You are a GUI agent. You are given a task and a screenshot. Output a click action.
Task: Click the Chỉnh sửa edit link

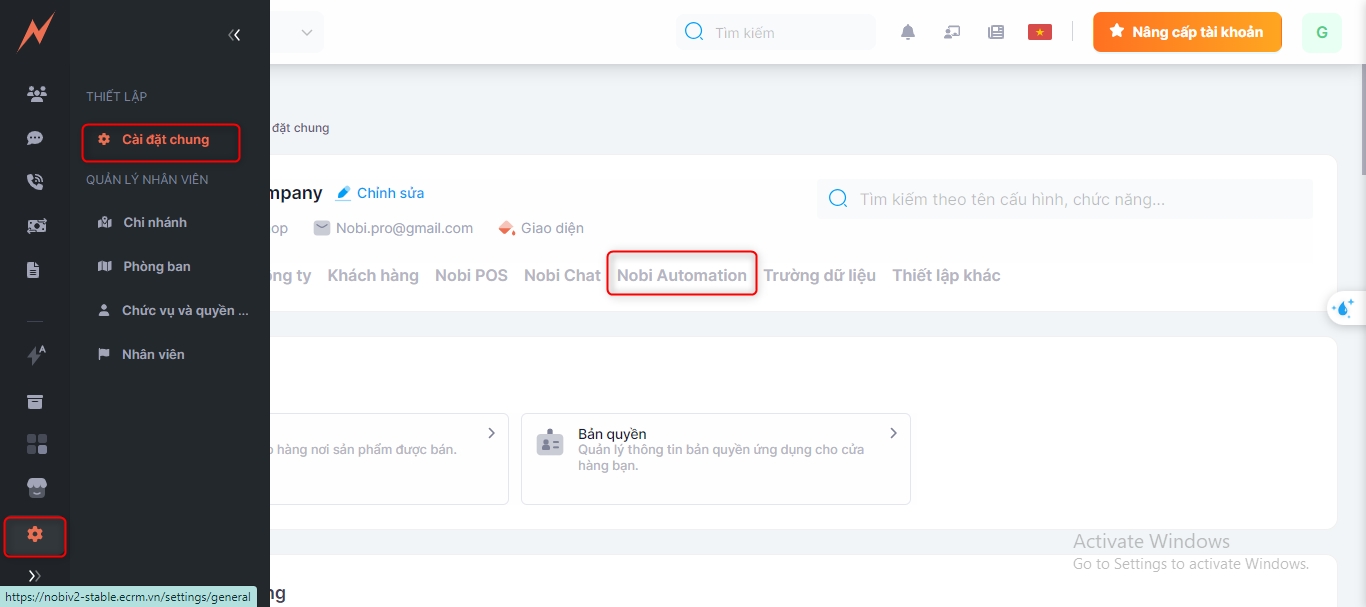pyautogui.click(x=380, y=193)
